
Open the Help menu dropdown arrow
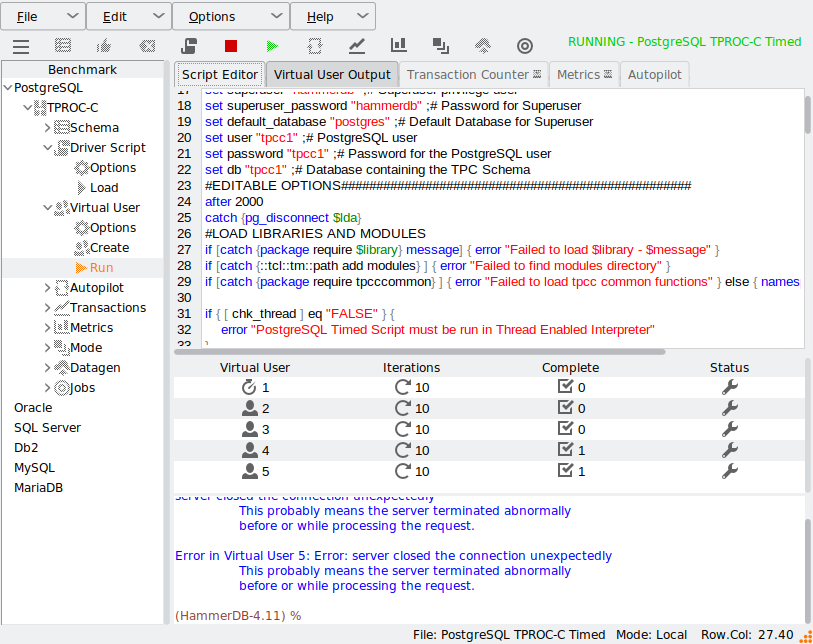point(363,16)
